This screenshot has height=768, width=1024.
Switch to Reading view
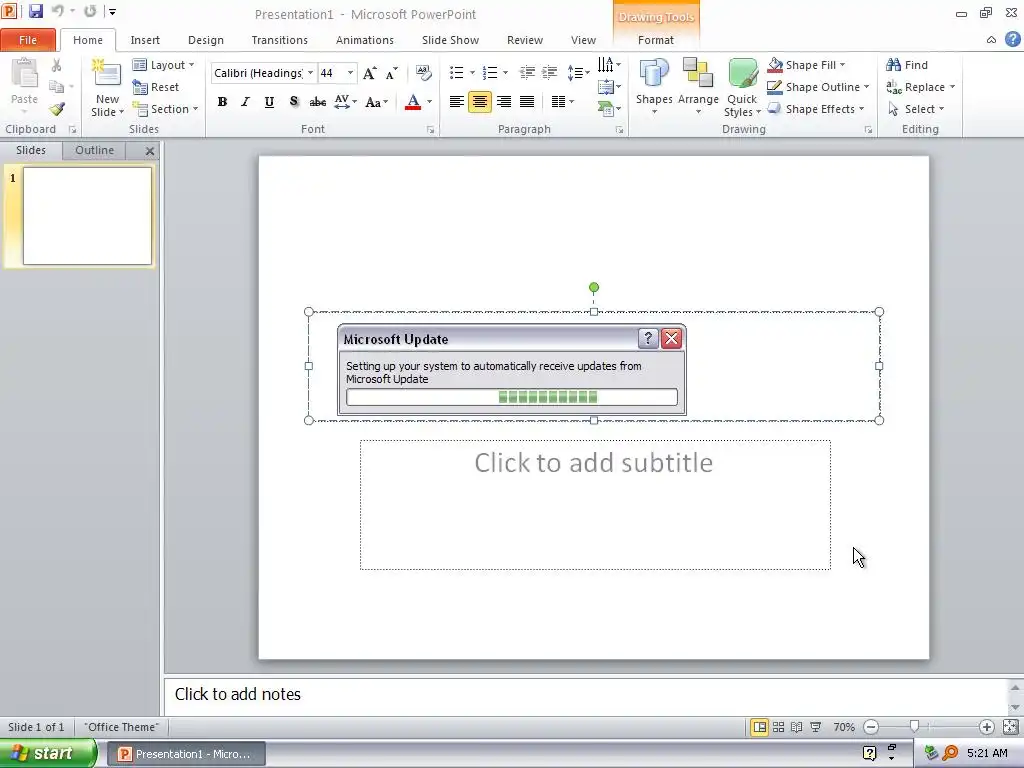pos(796,727)
